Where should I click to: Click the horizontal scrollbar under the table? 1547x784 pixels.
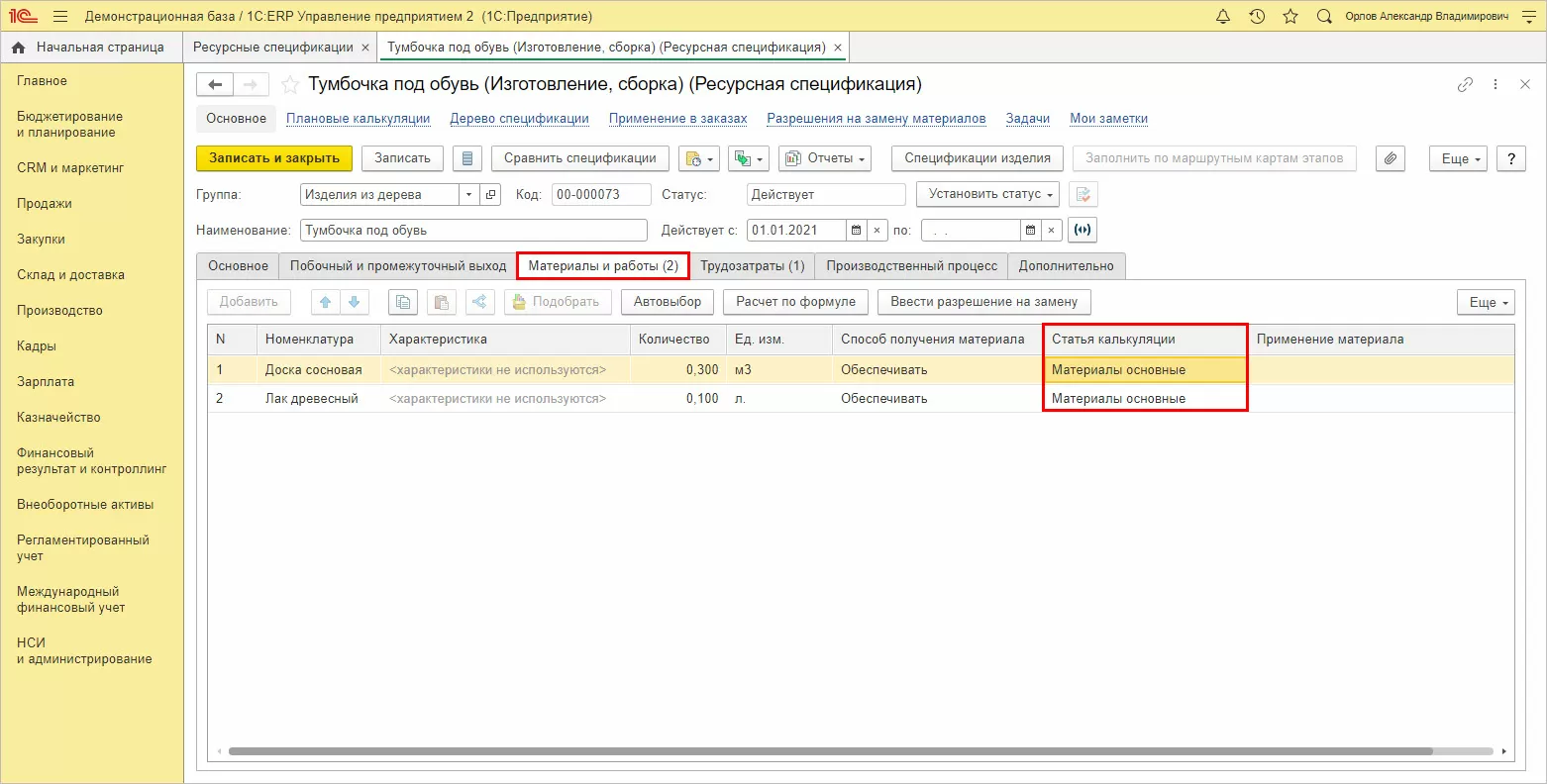tap(830, 751)
